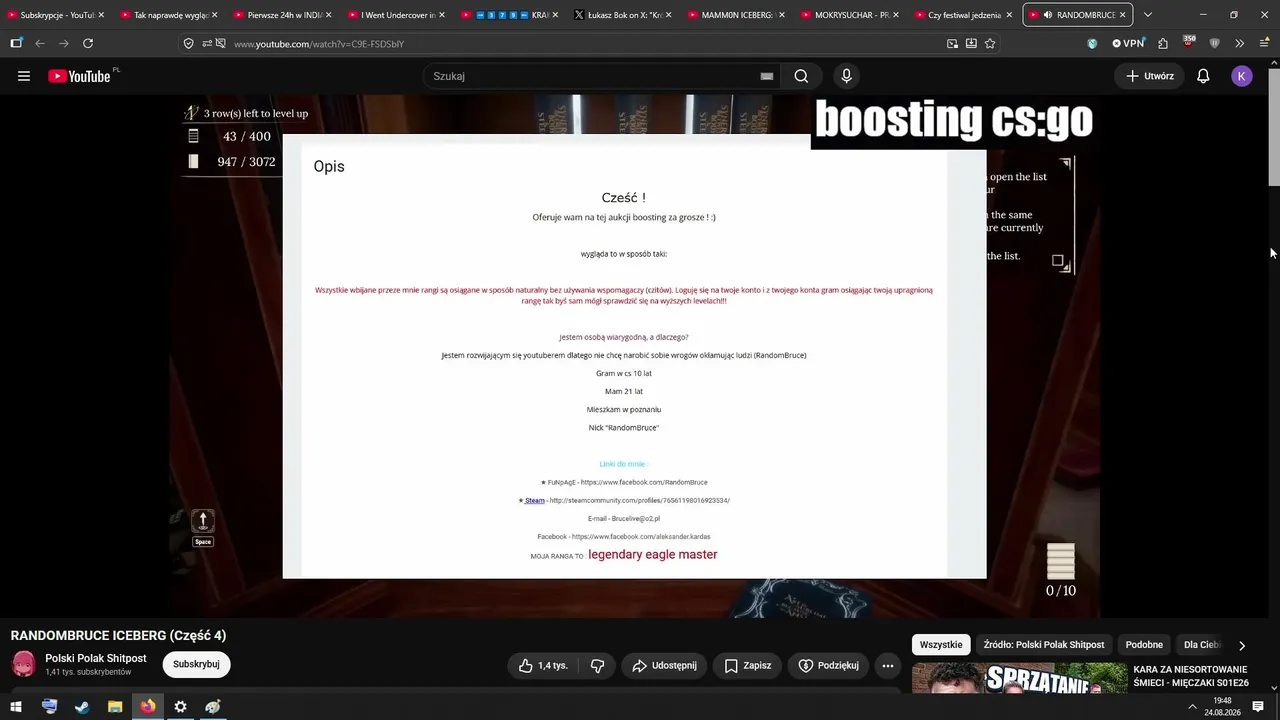
Task: Bookmark this page with the star
Action: click(x=990, y=44)
